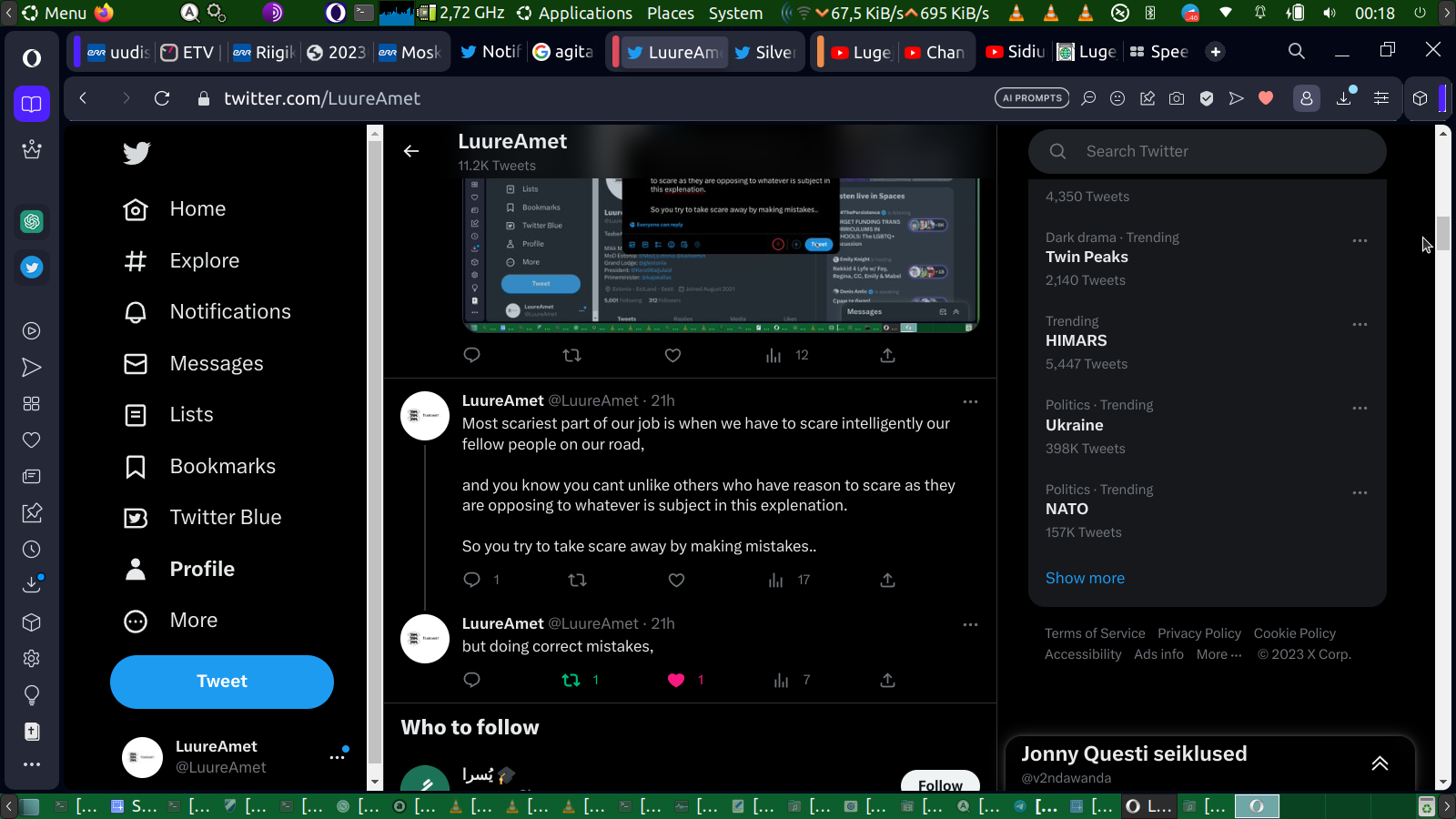Share the 'Most scariest part' tweet
This screenshot has height=819, width=1456.
coord(887,580)
